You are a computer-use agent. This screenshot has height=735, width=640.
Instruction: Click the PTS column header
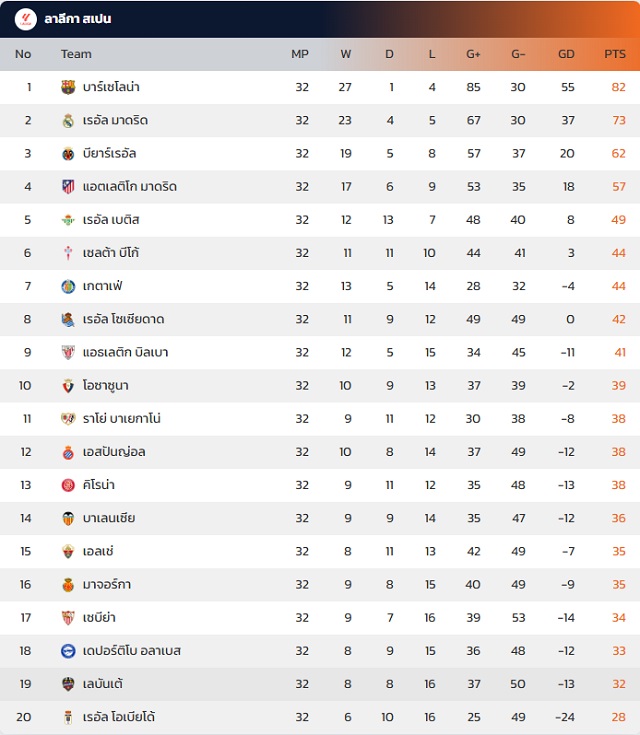point(615,54)
